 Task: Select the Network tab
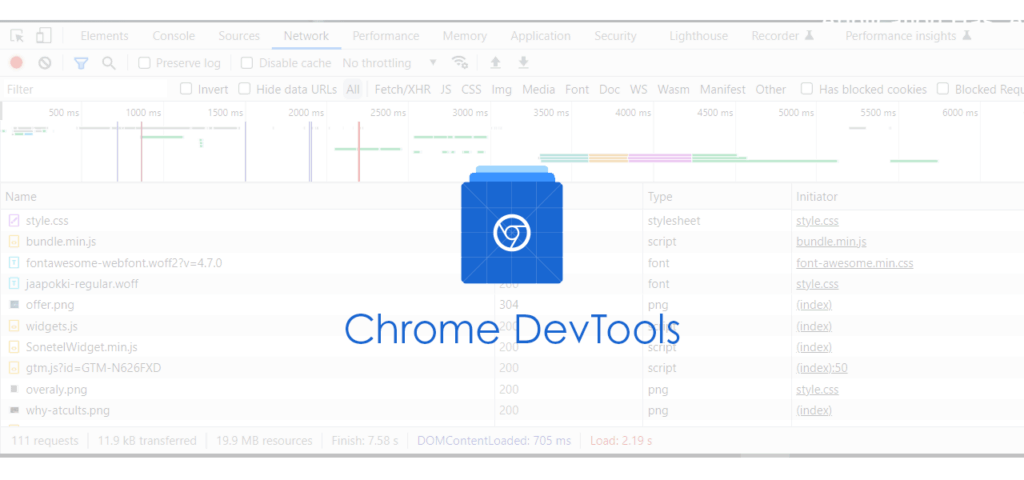pyautogui.click(x=306, y=36)
